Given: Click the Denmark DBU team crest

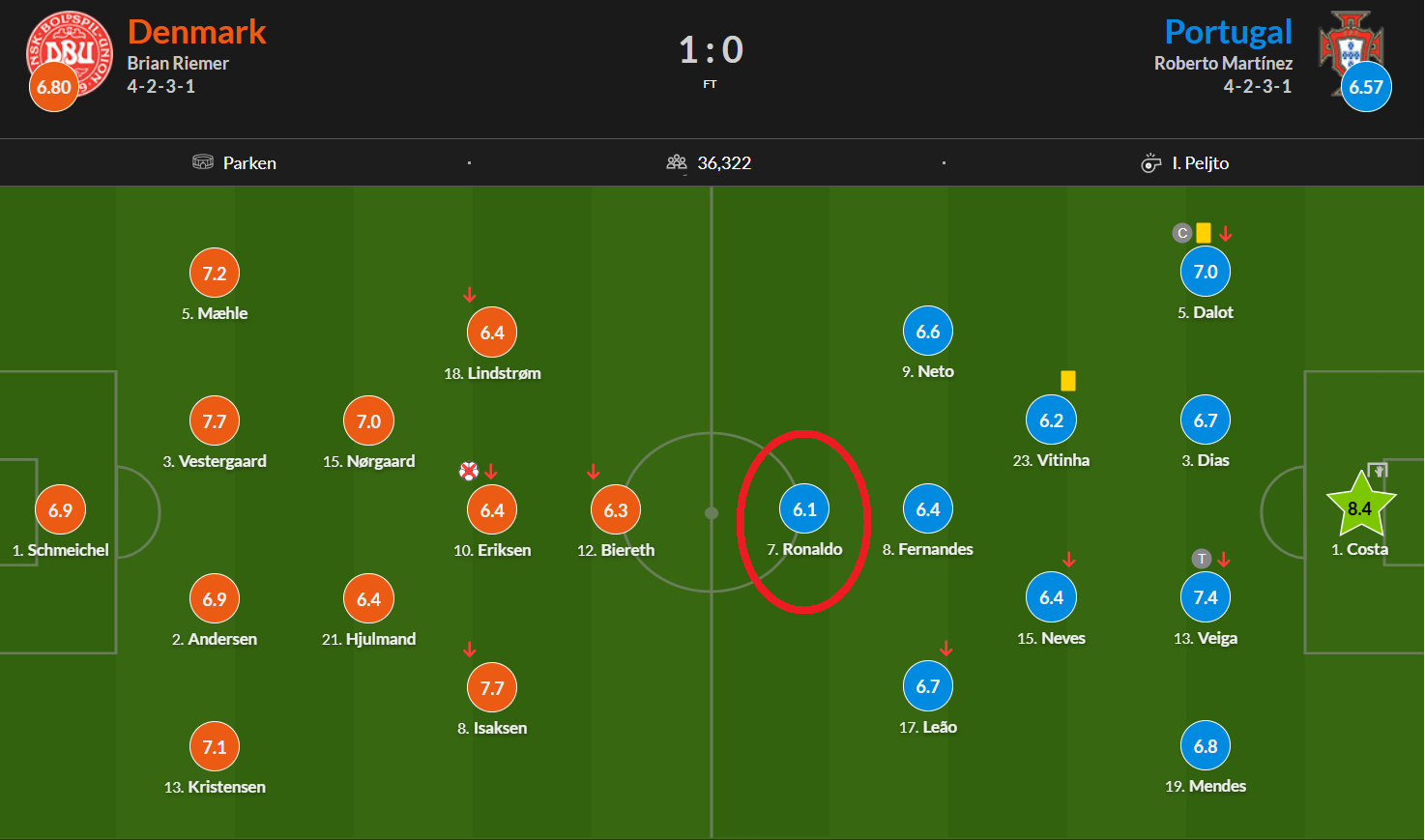Looking at the screenshot, I should point(70,54).
